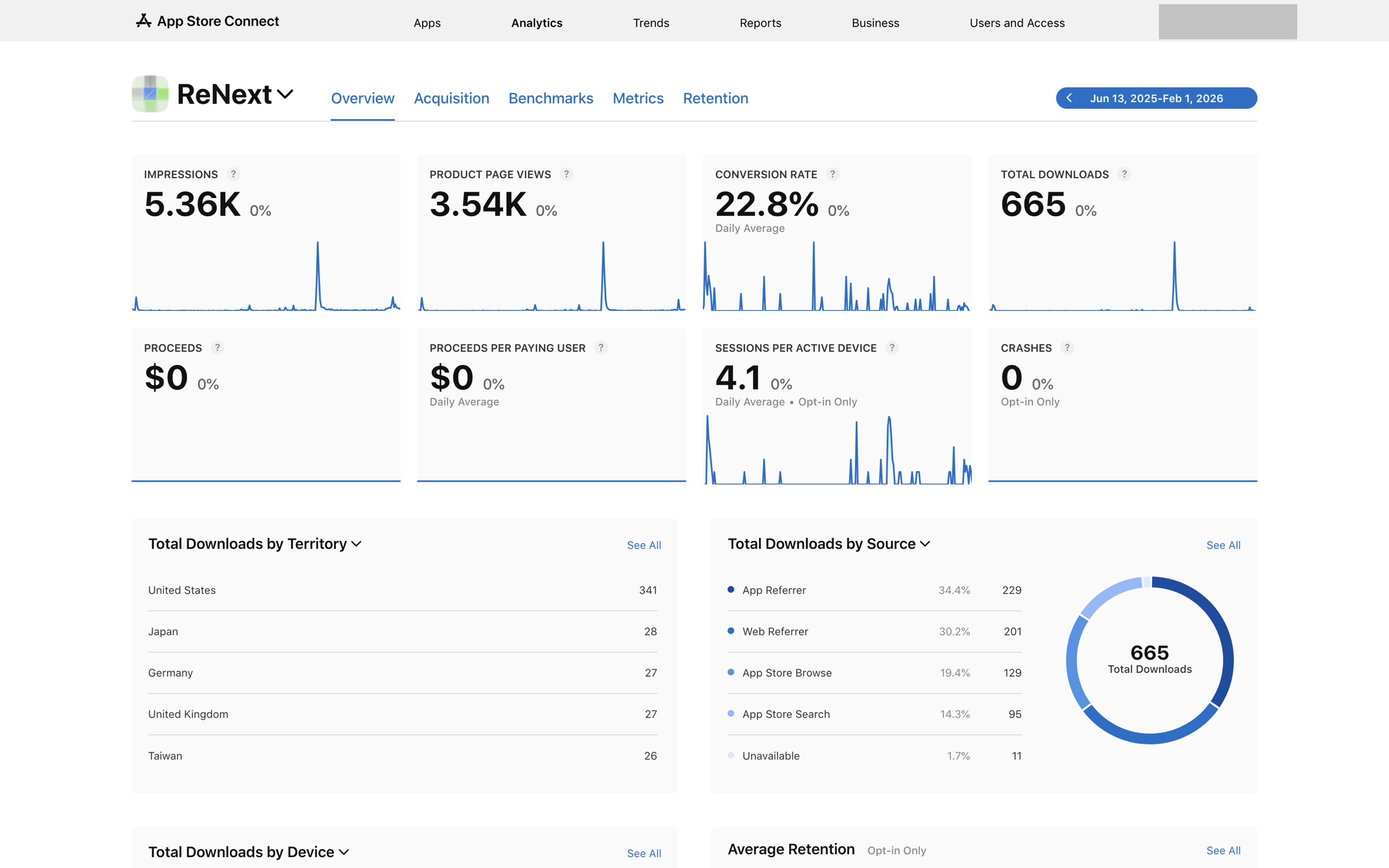This screenshot has height=868, width=1389.
Task: Switch to the Overview tab
Action: click(x=362, y=98)
